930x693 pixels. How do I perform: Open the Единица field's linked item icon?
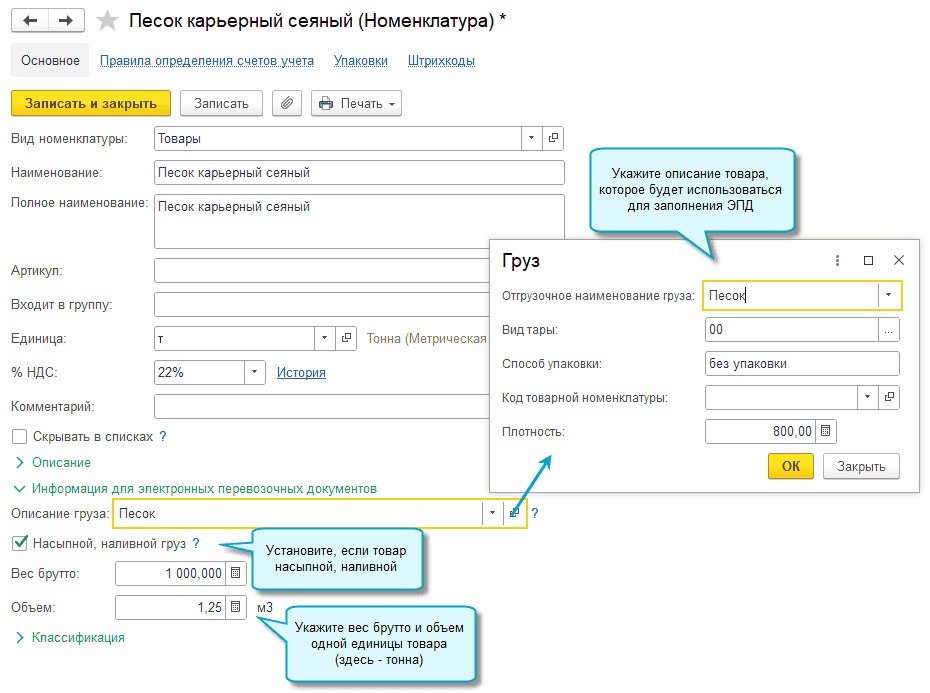[346, 338]
